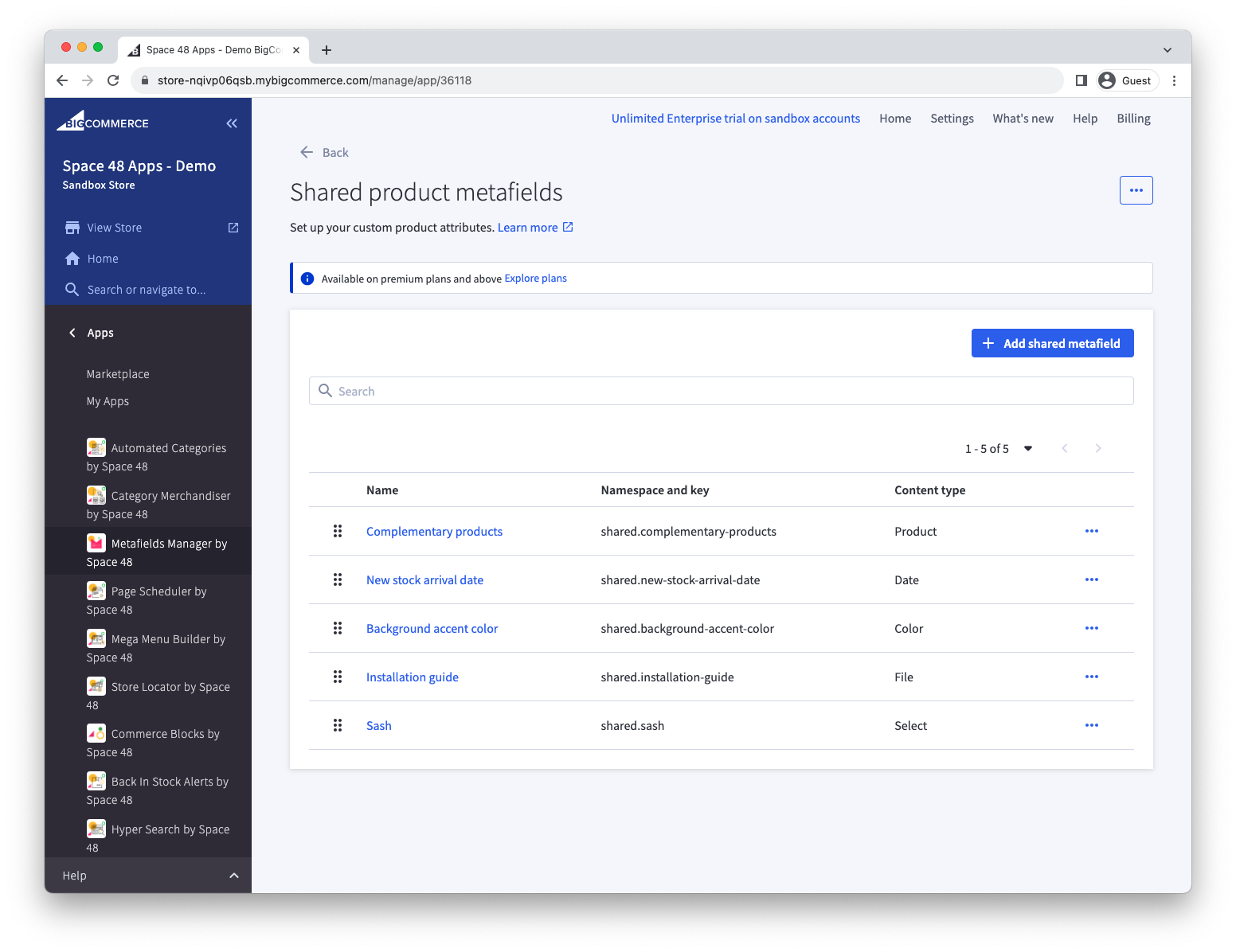This screenshot has width=1236, height=952.
Task: Open Marketplace in Apps sidebar
Action: 118,374
